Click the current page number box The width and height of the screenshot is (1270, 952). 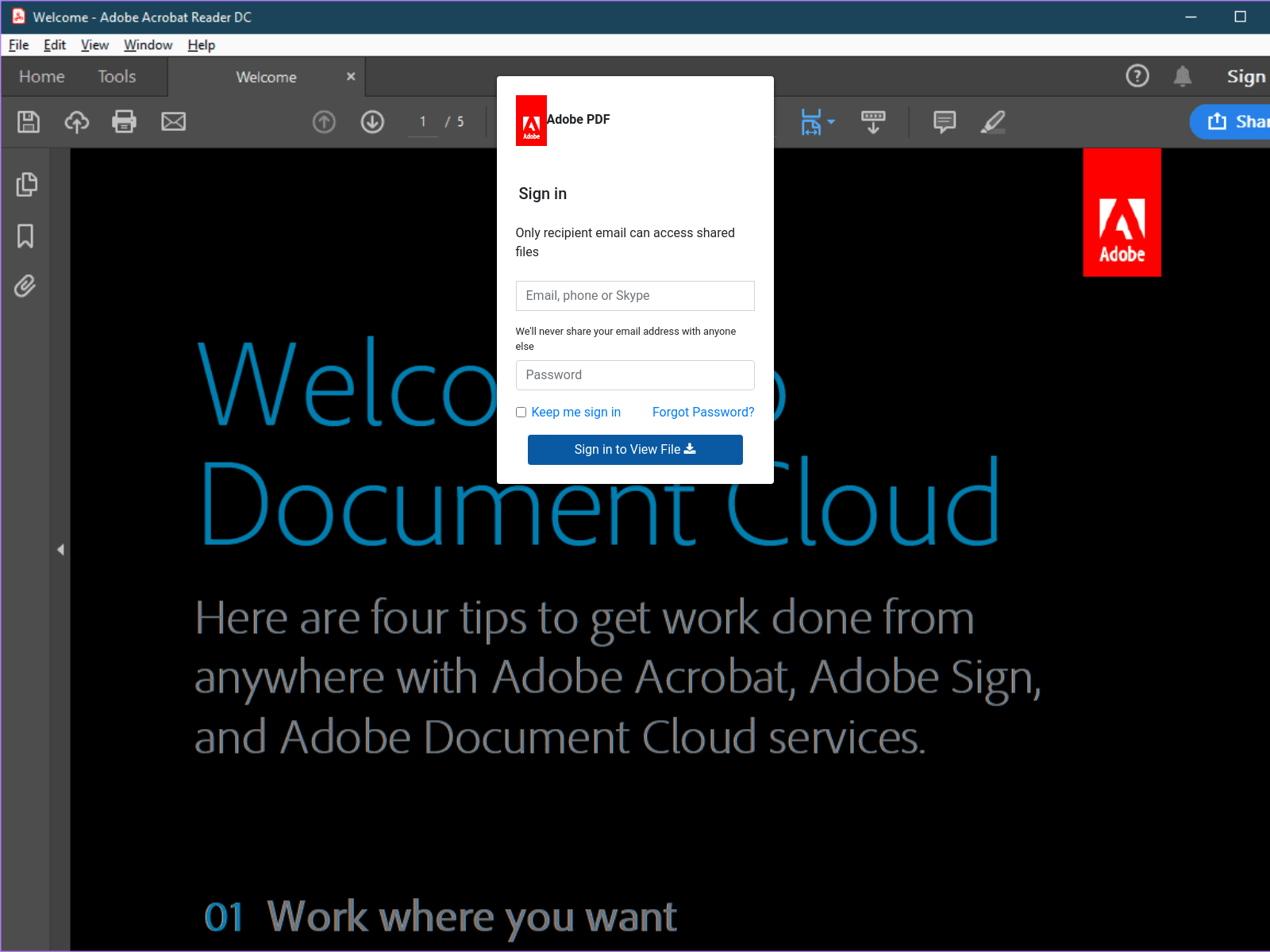(423, 121)
